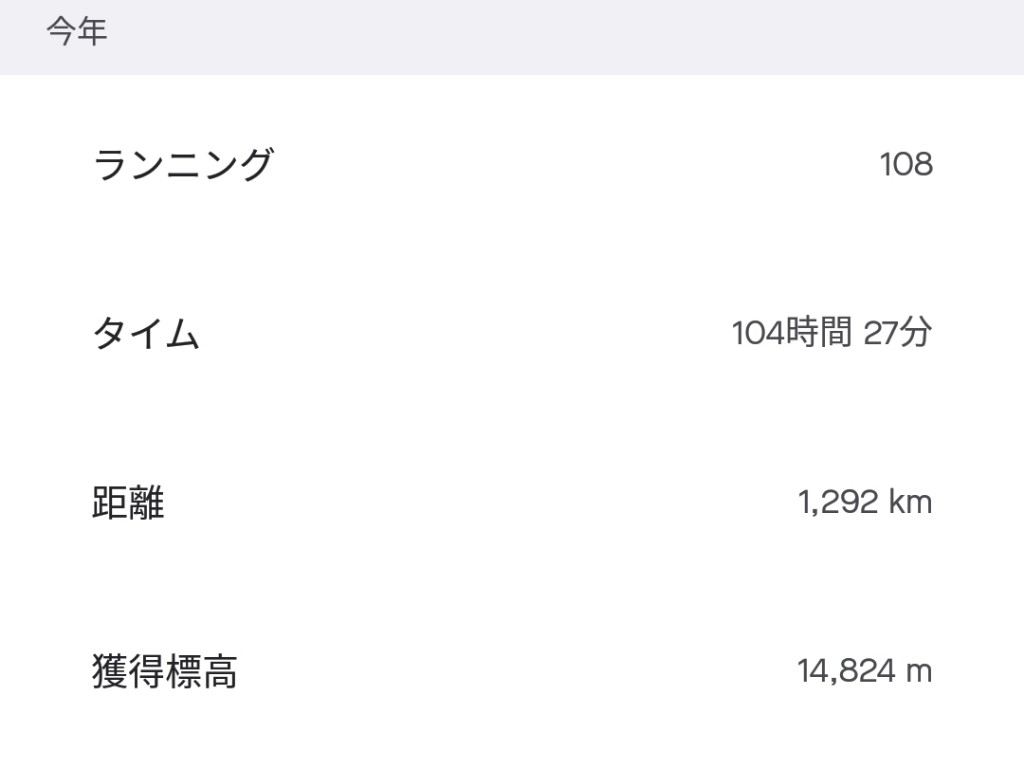
Task: Click the 標高 part of elevation label
Action: point(201,671)
